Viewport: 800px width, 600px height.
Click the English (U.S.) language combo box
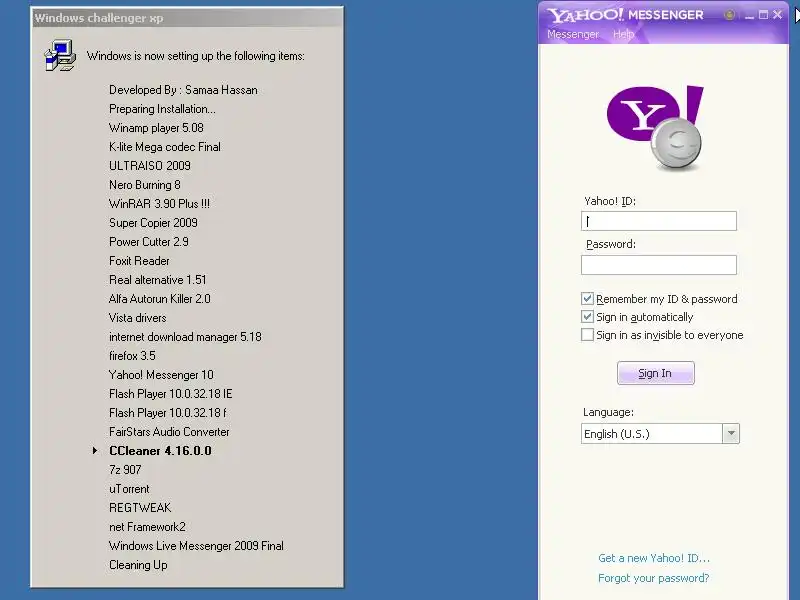(x=660, y=434)
